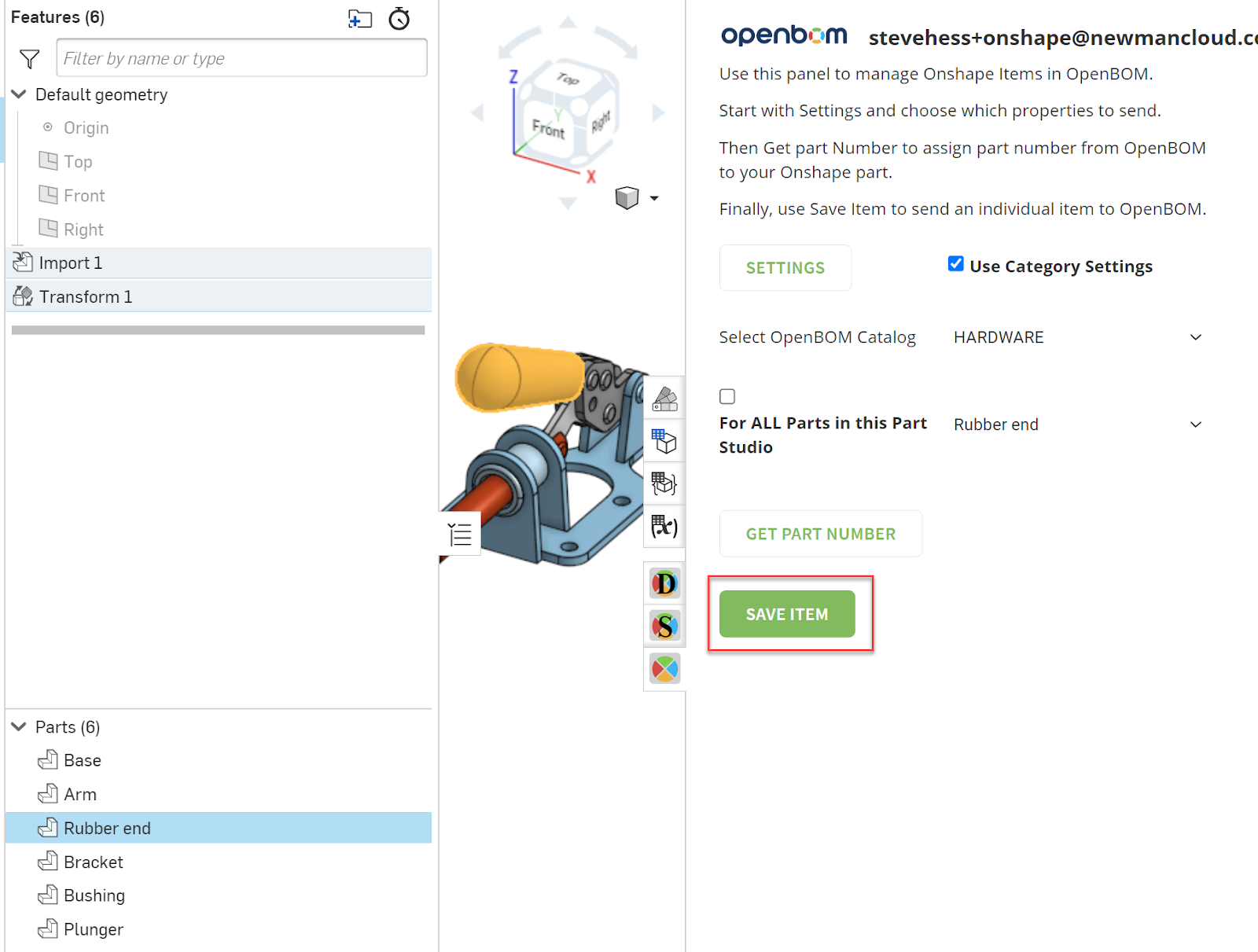Click the rollback bar below Transform 1
Image resolution: width=1258 pixels, height=952 pixels.
pos(219,330)
